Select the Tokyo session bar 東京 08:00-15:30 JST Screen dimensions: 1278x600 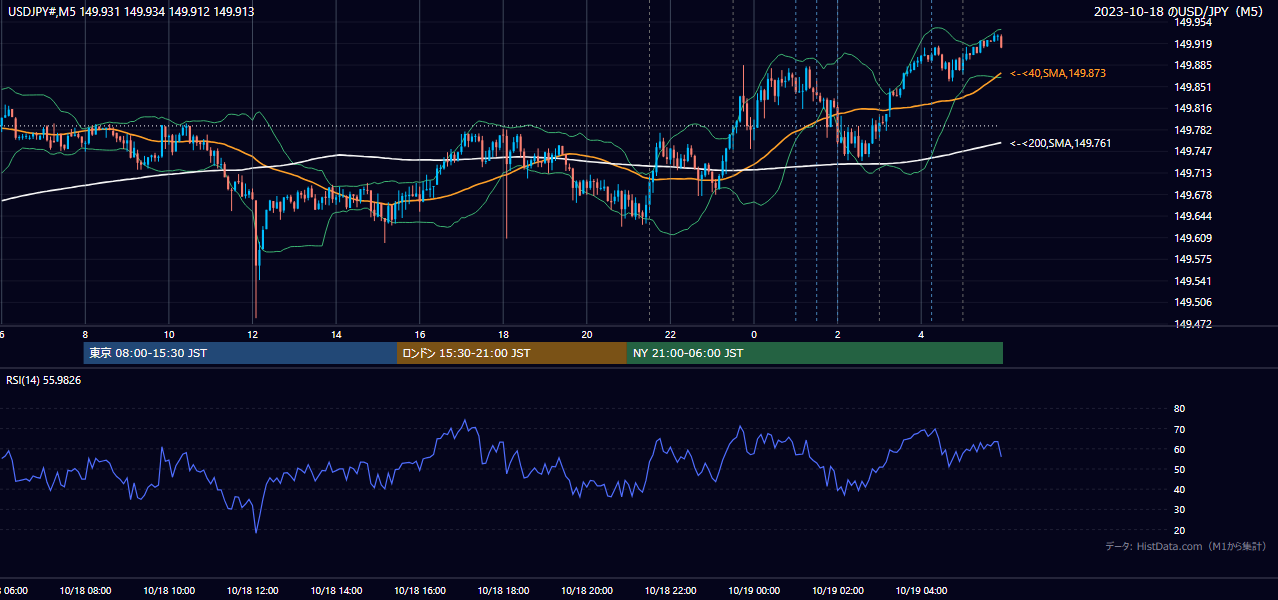coord(241,353)
